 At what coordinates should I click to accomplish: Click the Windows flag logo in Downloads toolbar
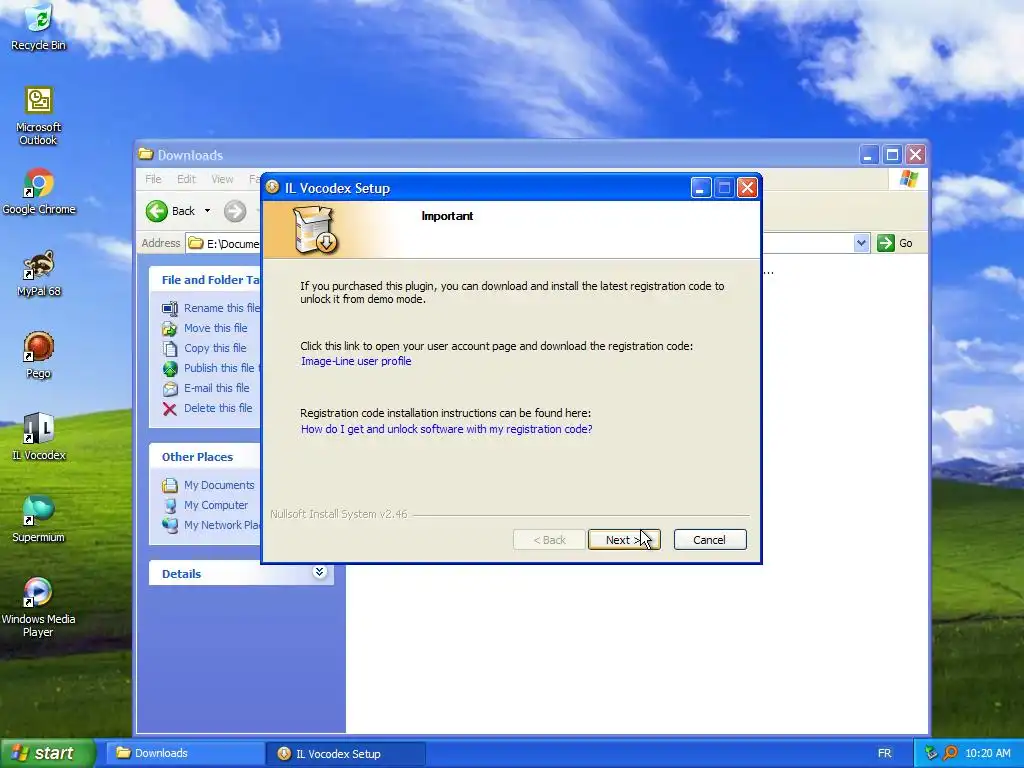pyautogui.click(x=908, y=179)
